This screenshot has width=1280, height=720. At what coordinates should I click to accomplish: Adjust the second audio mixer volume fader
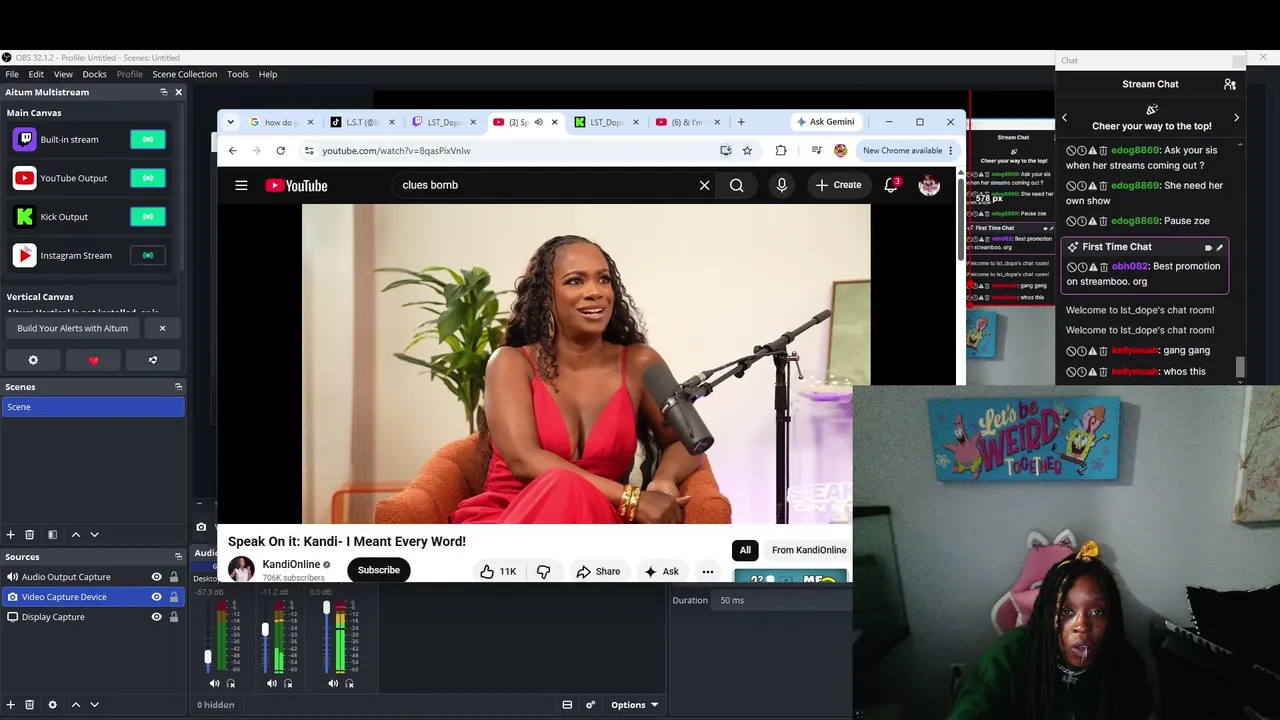click(265, 630)
